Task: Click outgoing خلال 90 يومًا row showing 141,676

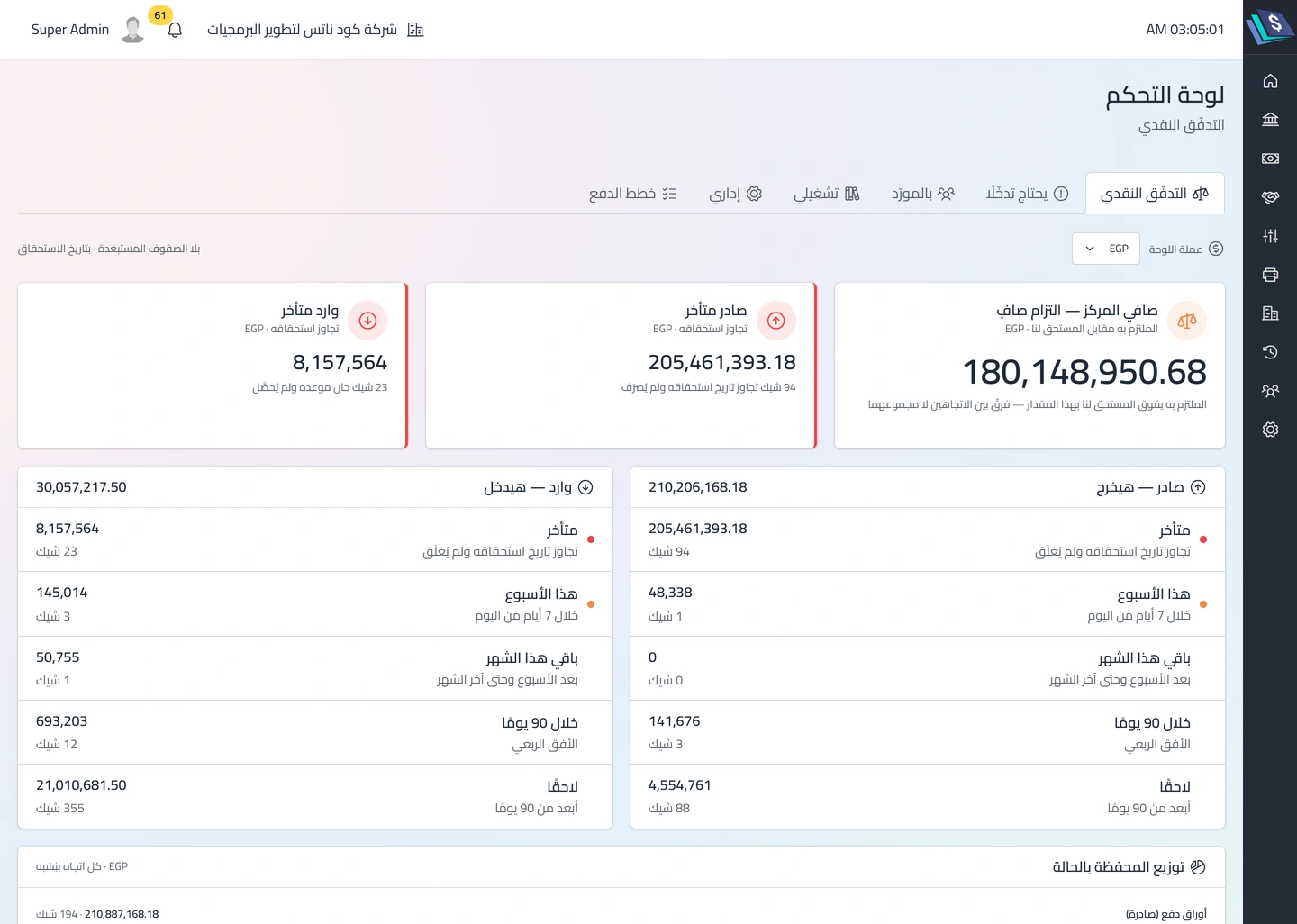Action: (928, 732)
